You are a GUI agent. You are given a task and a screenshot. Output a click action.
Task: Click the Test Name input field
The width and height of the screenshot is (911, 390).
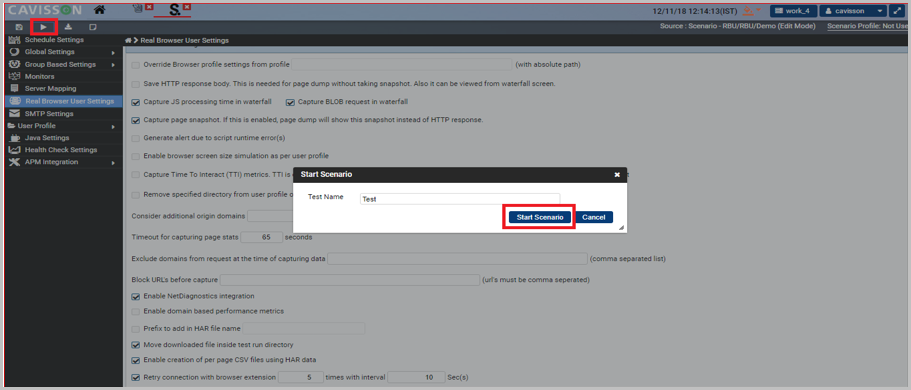coord(460,199)
